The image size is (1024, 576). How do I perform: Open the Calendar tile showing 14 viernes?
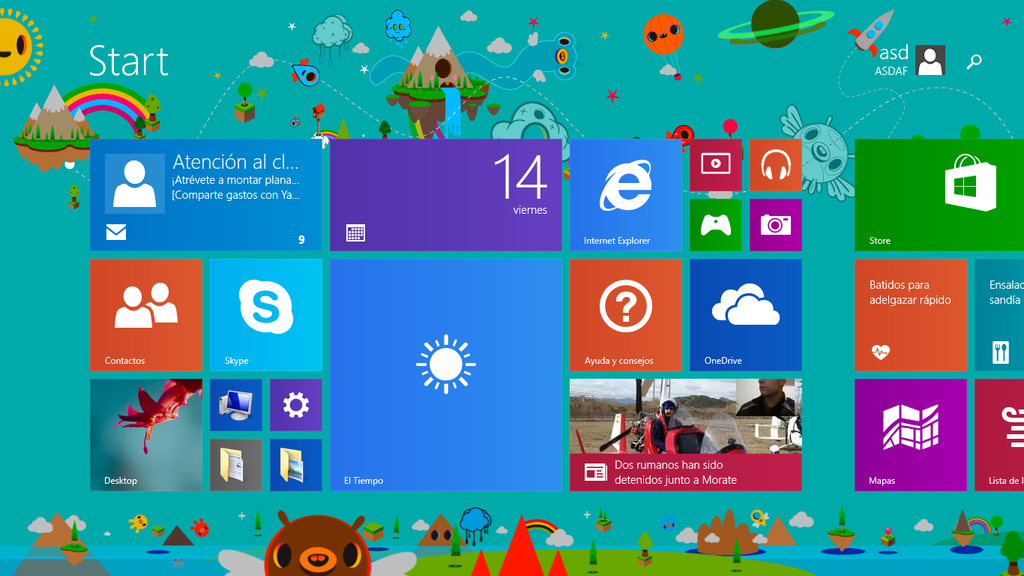445,195
